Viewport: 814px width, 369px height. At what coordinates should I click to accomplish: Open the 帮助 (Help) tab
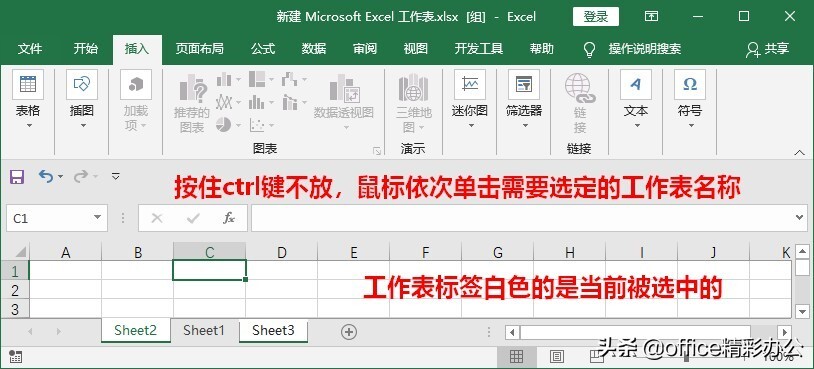click(x=541, y=49)
